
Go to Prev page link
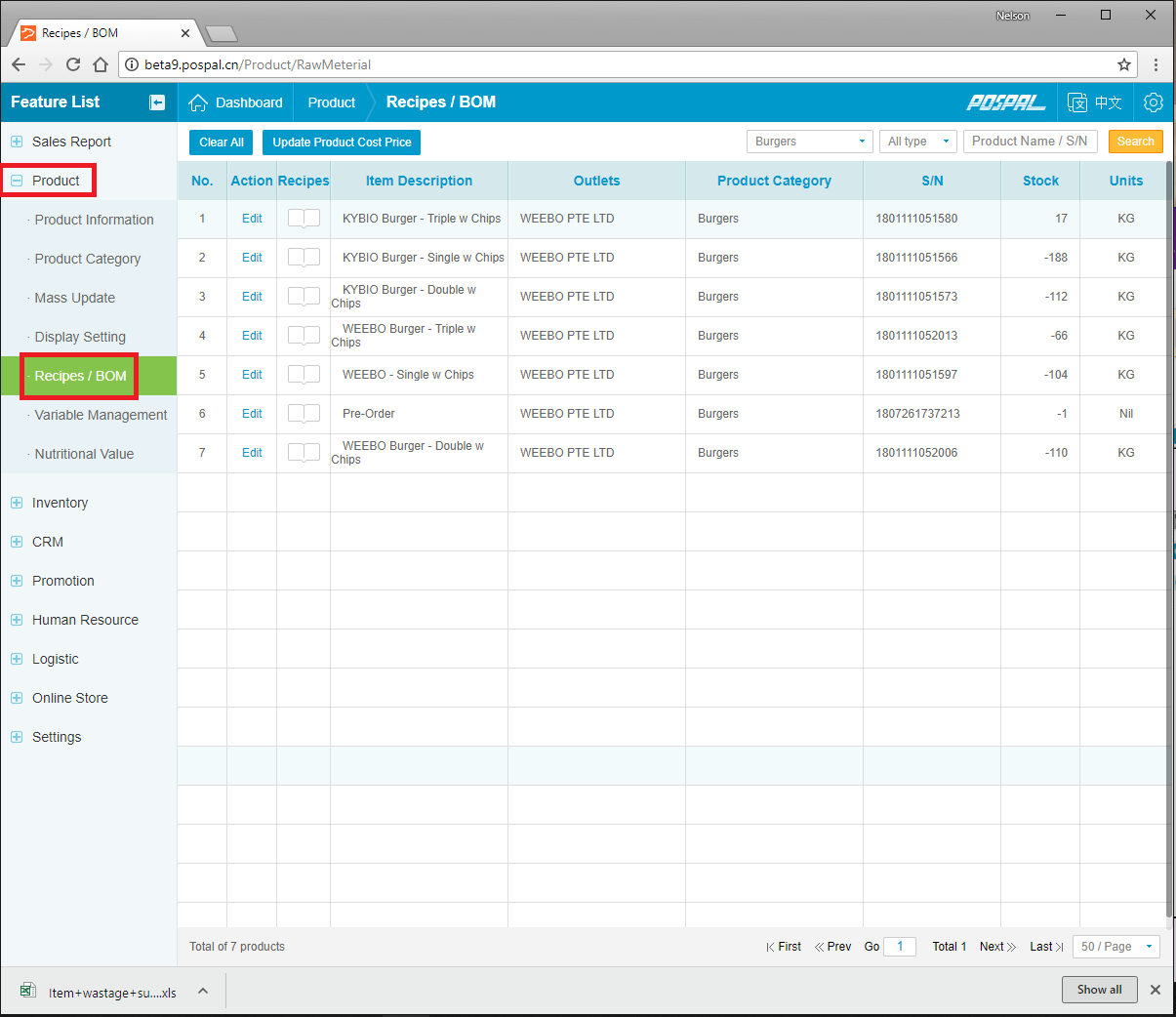832,947
